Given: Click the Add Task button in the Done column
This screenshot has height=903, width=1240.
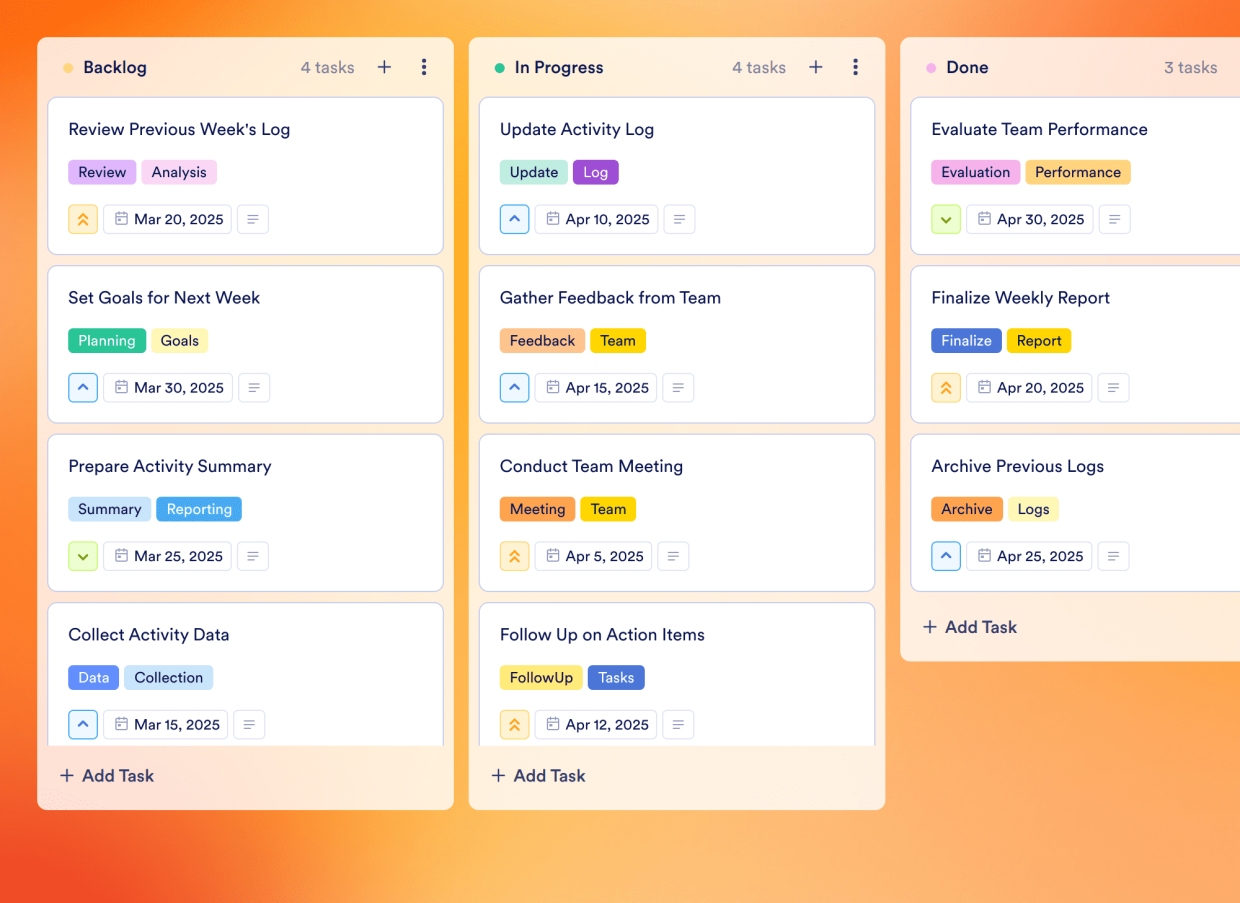Looking at the screenshot, I should pos(969,627).
